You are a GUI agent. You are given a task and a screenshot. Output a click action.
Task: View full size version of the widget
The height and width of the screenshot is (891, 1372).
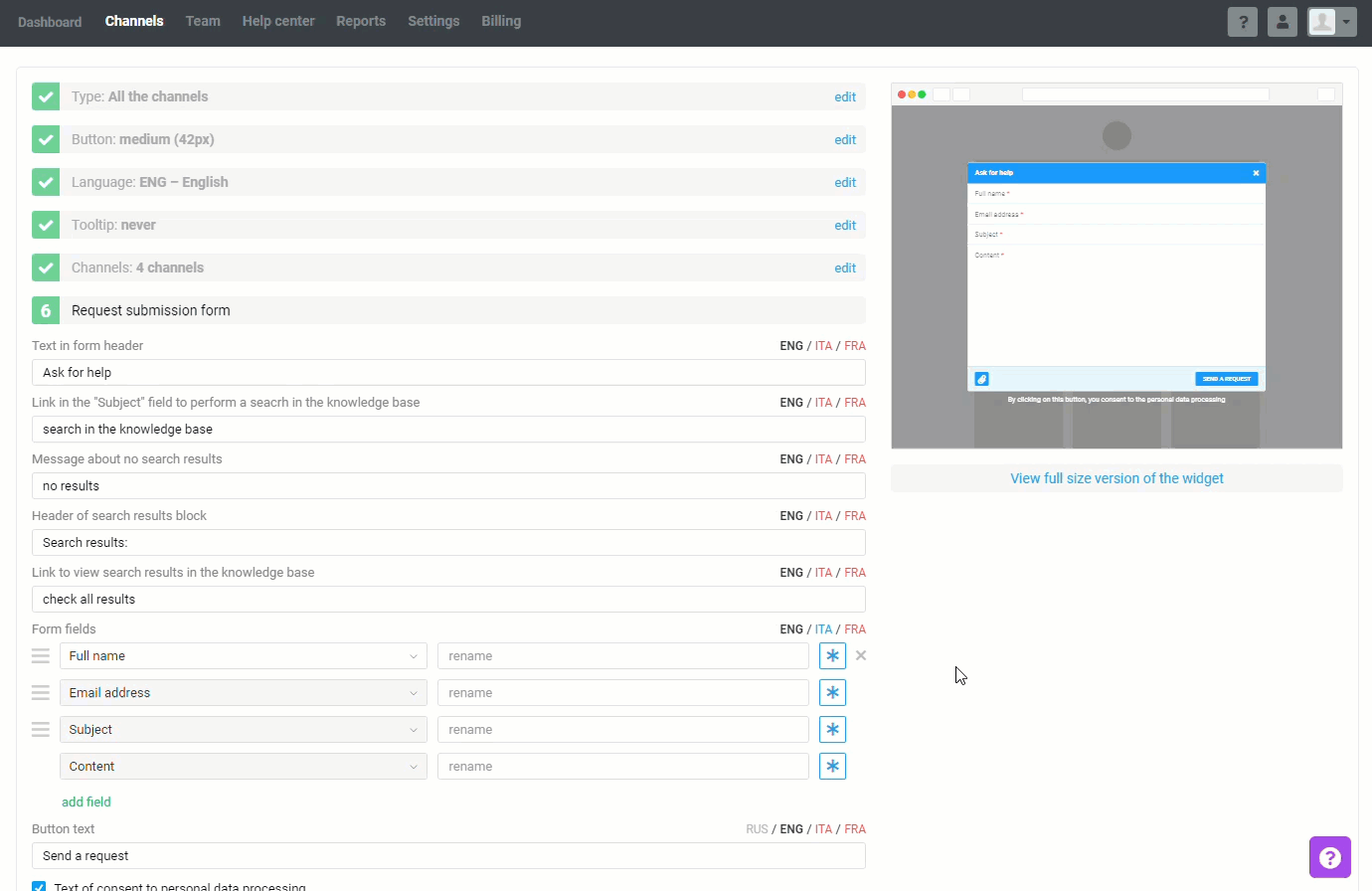point(1116,478)
